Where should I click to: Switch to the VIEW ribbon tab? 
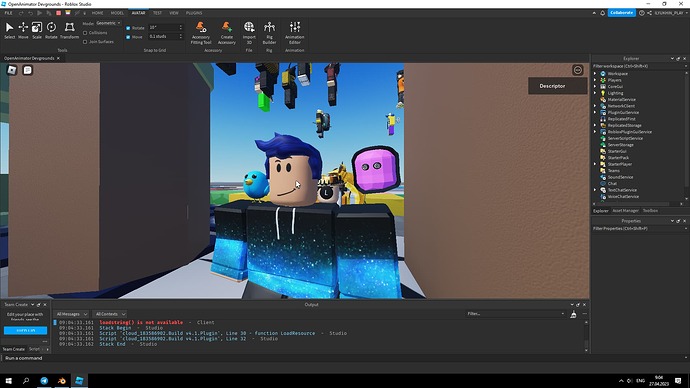point(174,13)
